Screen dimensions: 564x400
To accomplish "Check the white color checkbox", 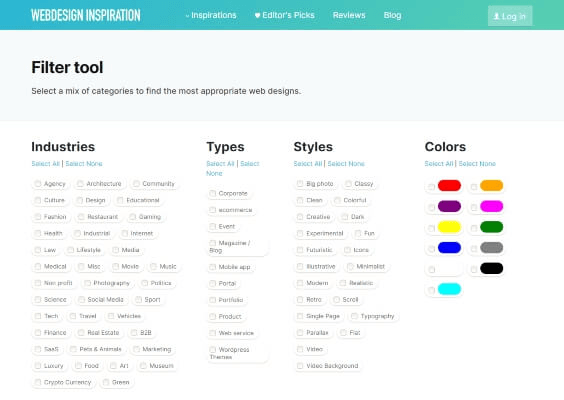I will tap(432, 270).
